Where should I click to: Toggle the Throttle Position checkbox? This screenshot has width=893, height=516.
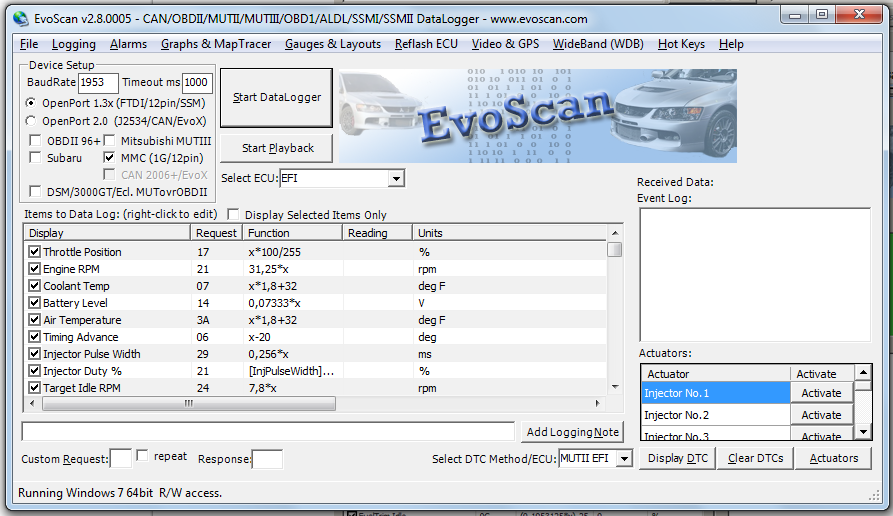pos(35,252)
